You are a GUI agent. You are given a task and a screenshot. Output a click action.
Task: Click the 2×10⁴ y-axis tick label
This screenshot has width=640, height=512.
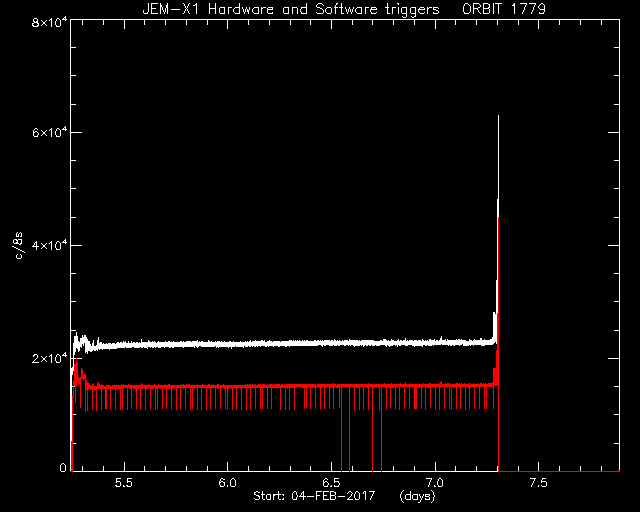pos(49,358)
